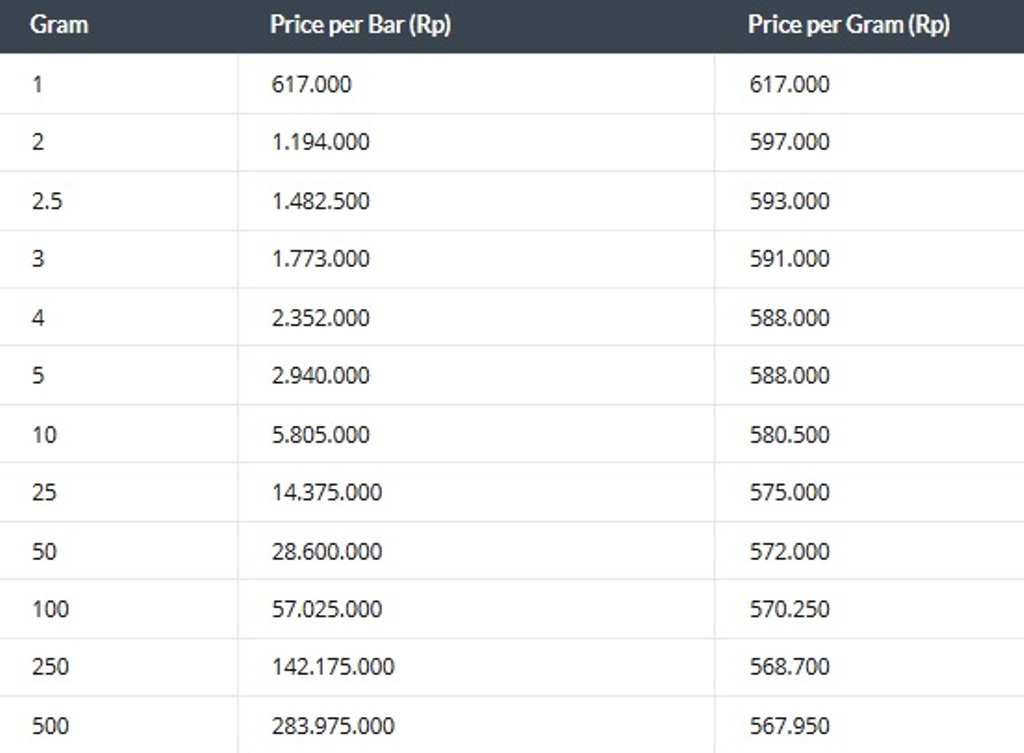The width and height of the screenshot is (1024, 753).
Task: Click the Price per Bar (Rp) header
Action: [x=360, y=25]
